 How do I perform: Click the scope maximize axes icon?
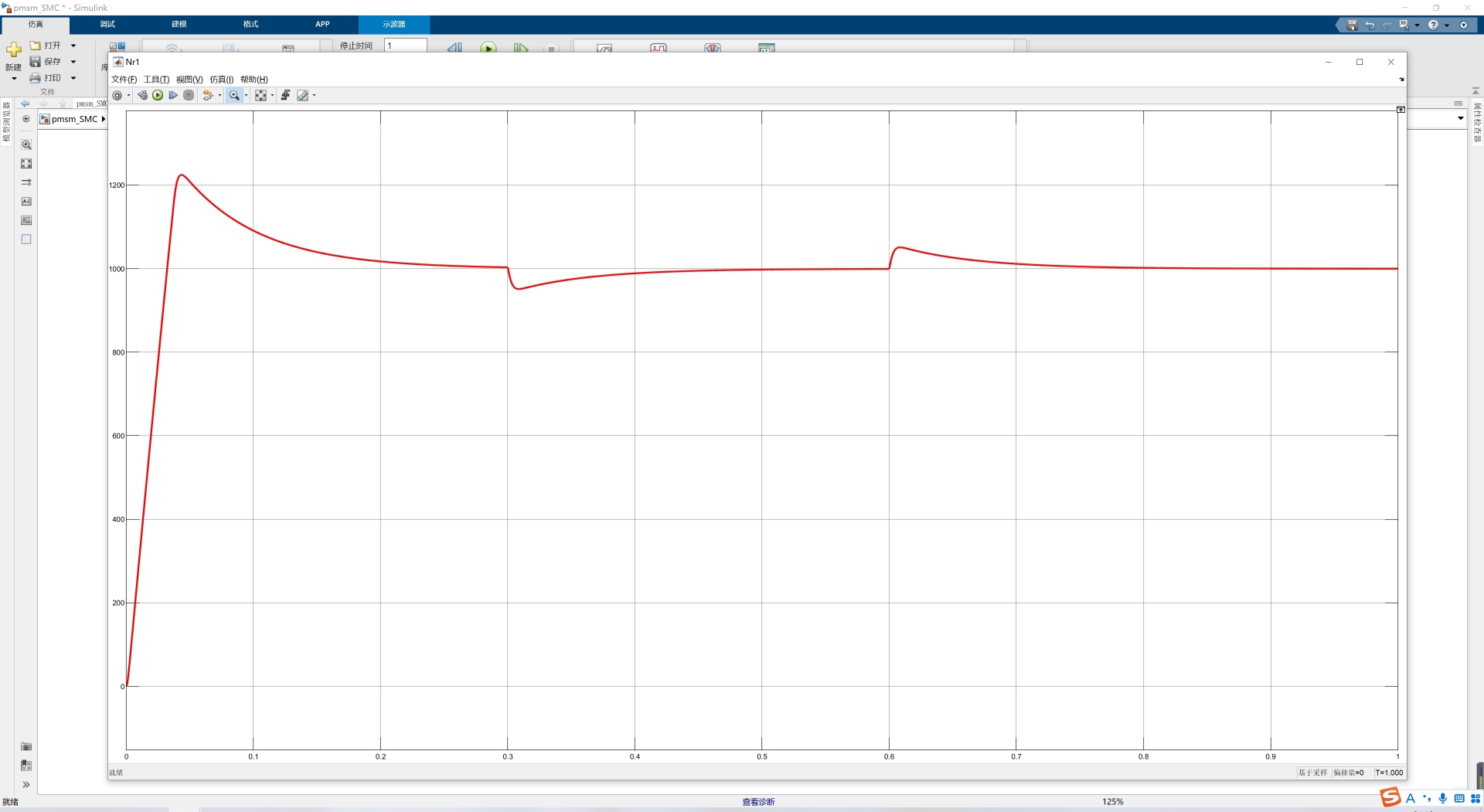click(x=1401, y=110)
